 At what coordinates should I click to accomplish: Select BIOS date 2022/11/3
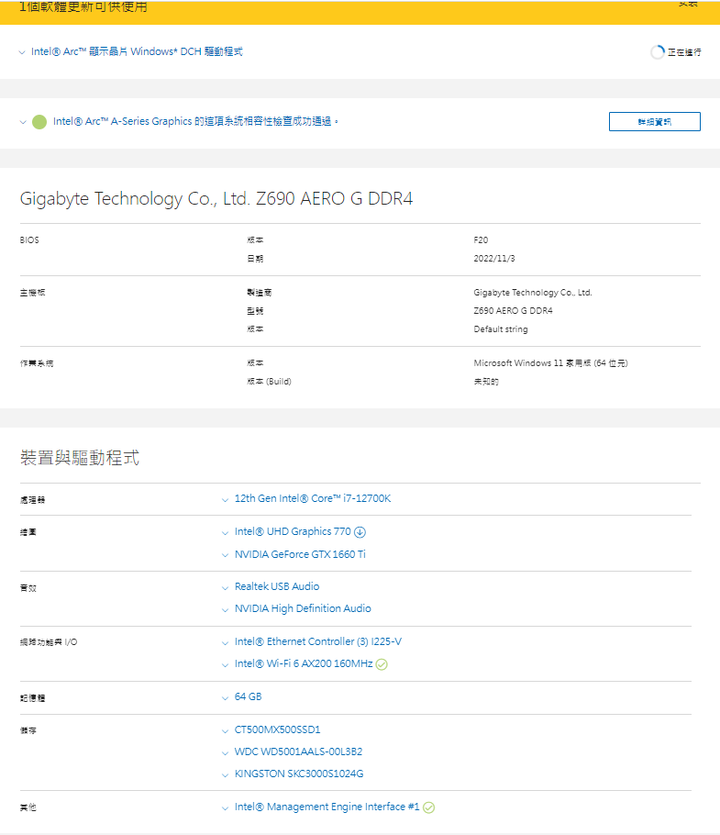[494, 258]
